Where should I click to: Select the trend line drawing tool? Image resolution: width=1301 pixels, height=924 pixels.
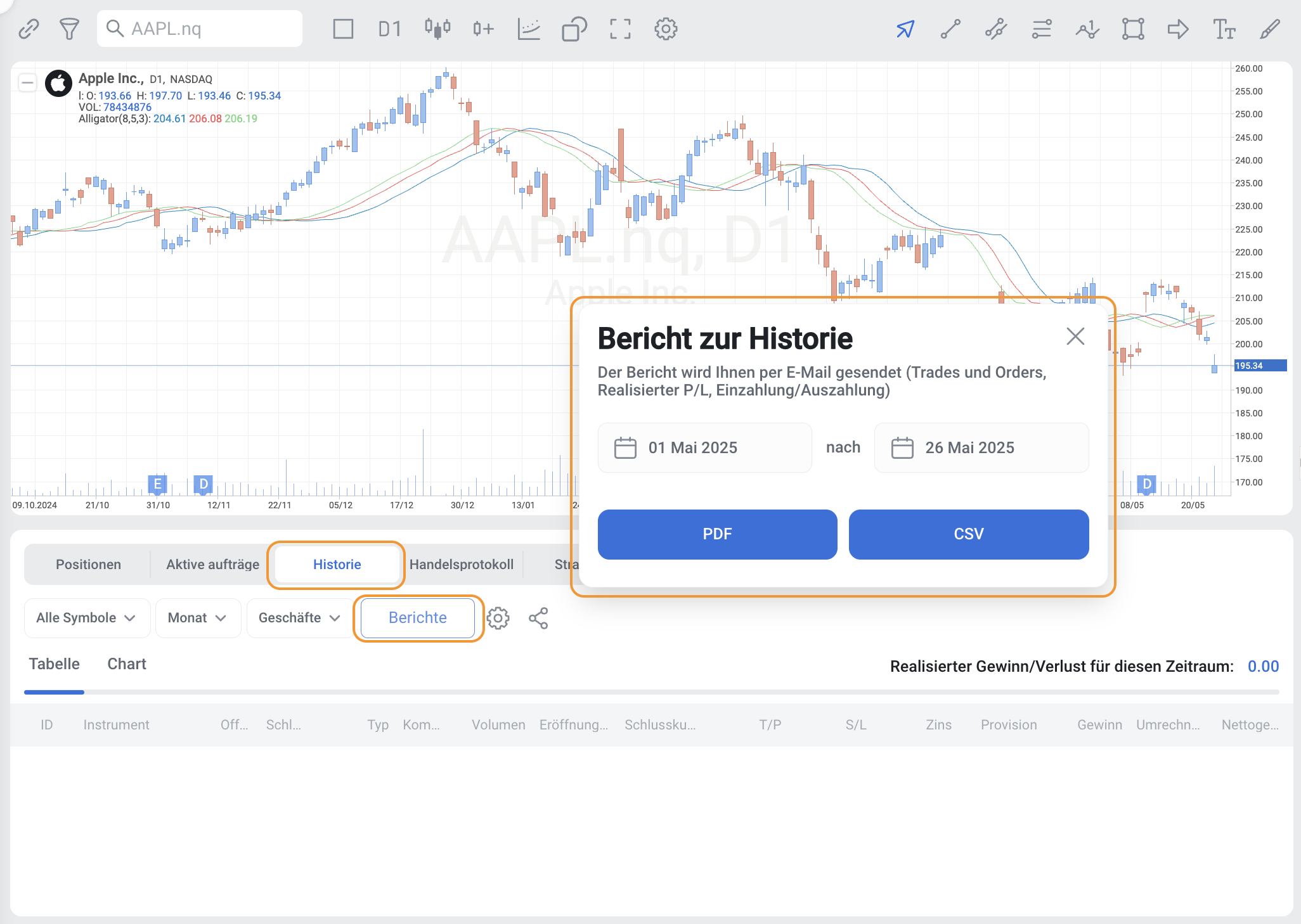point(950,29)
